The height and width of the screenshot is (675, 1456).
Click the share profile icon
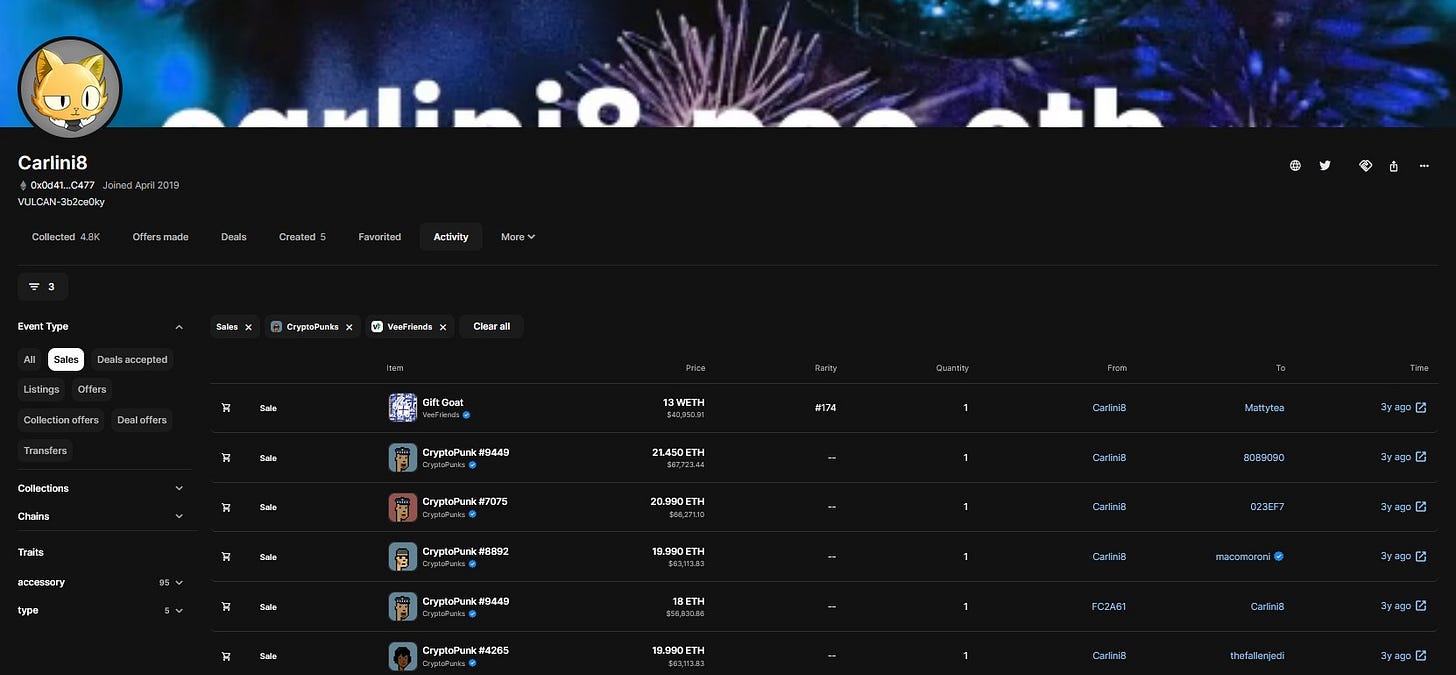coord(1394,166)
